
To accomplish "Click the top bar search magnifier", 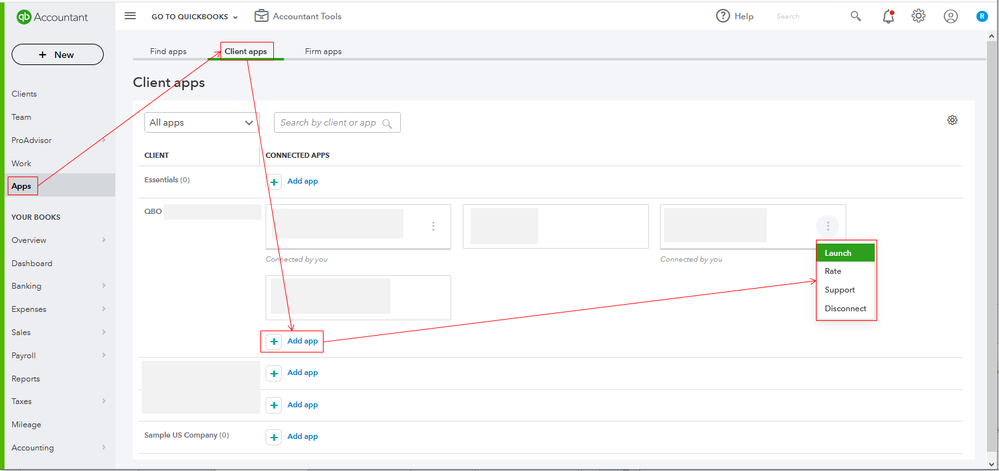I will point(856,17).
